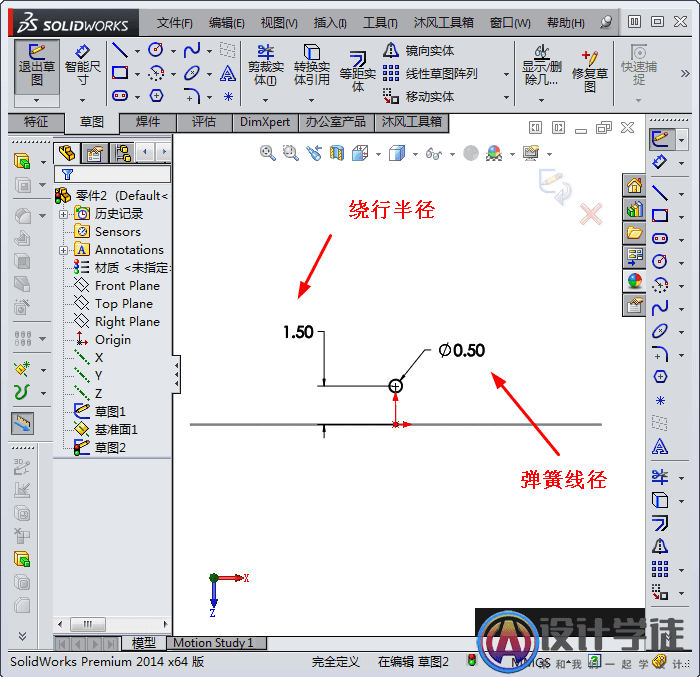This screenshot has width=700, height=677.
Task: Click Convert Entities (转换实体引用)
Action: [312, 65]
